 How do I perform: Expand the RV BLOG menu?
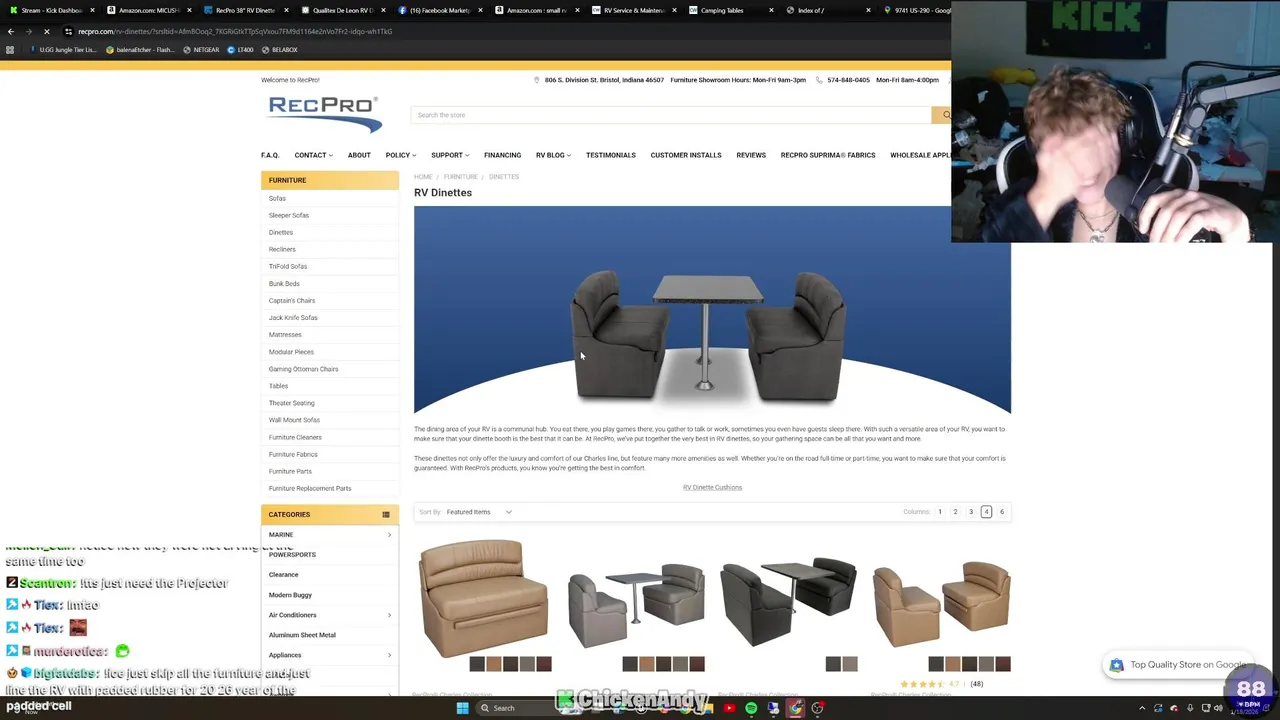click(553, 155)
